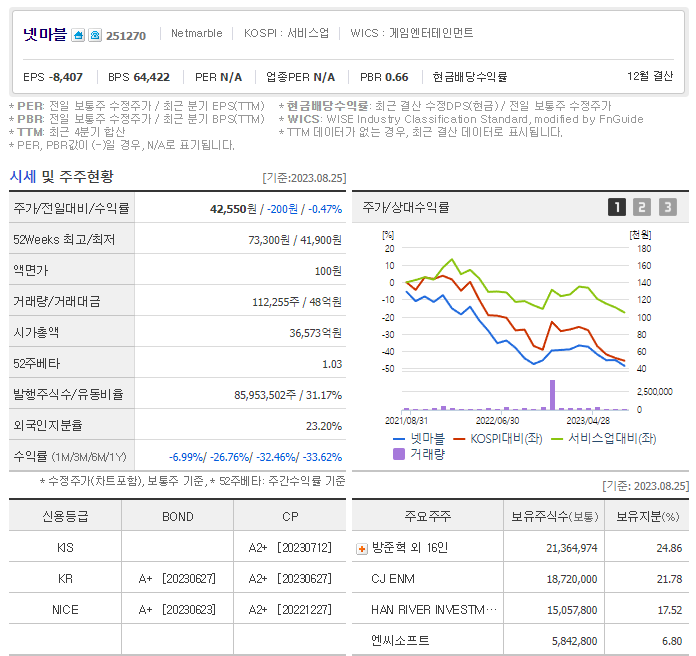
Task: Click the KIS CP rating A2+ [20230712]
Action: pos(290,548)
